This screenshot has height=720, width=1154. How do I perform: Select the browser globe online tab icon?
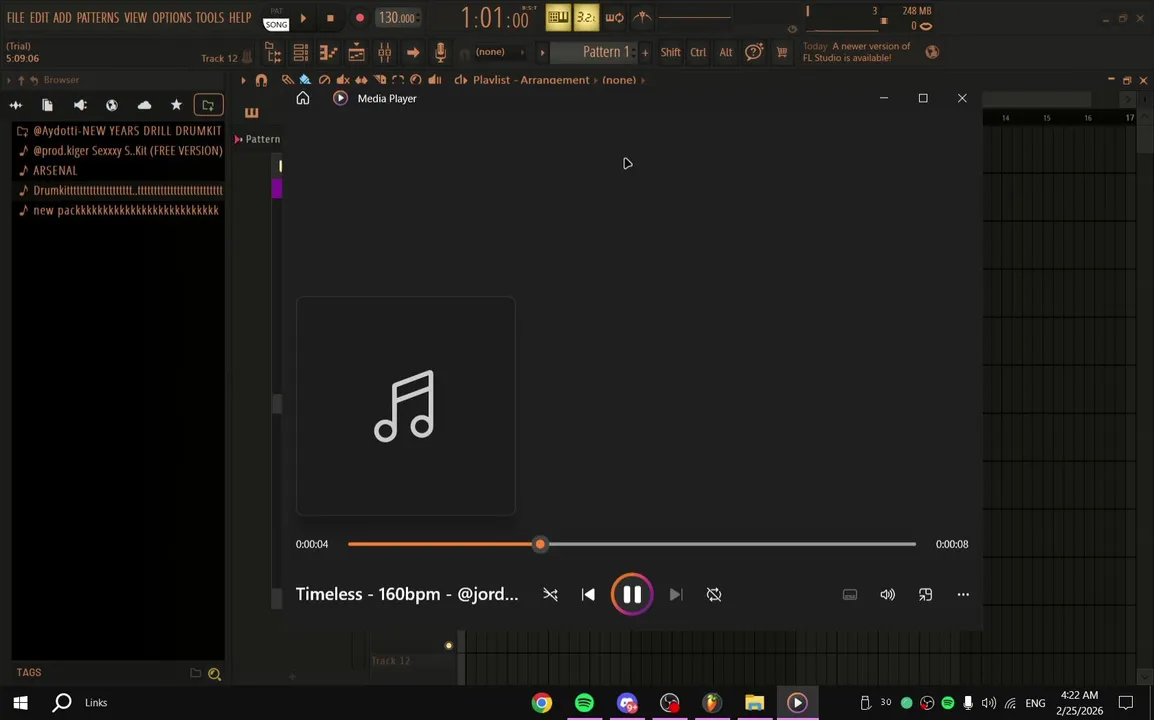click(x=112, y=105)
